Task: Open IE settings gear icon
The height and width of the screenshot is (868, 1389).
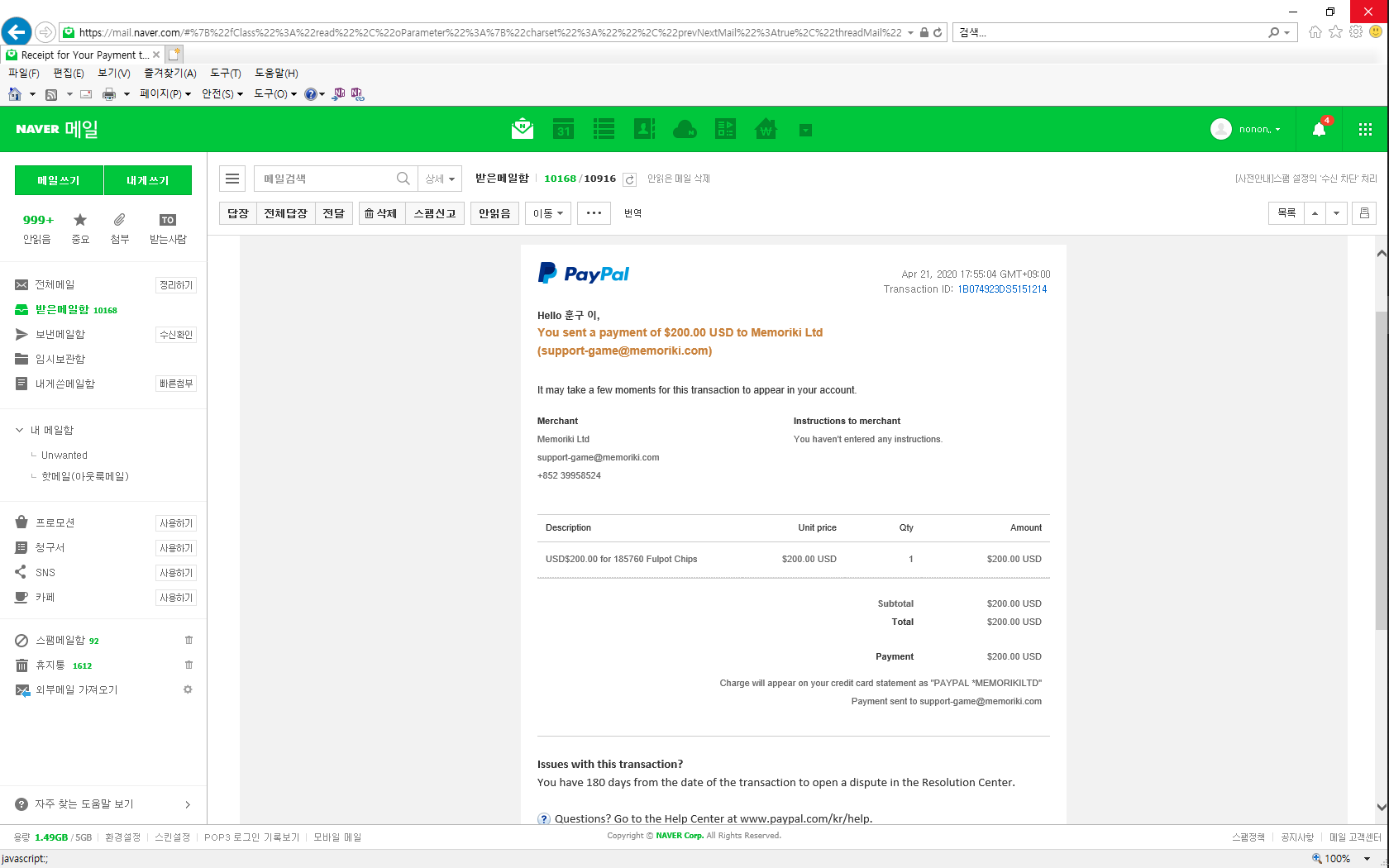Action: (1356, 32)
